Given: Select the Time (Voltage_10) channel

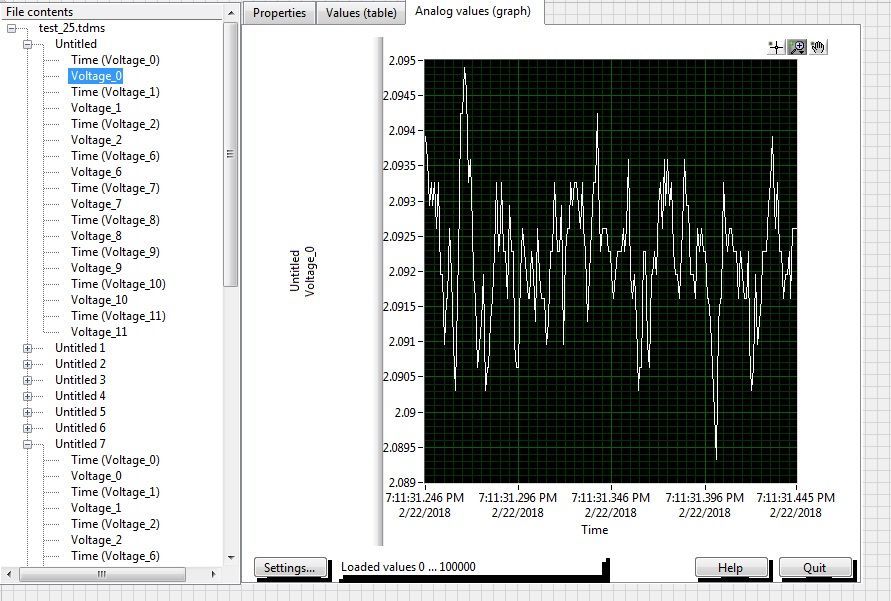Looking at the screenshot, I should tap(118, 283).
